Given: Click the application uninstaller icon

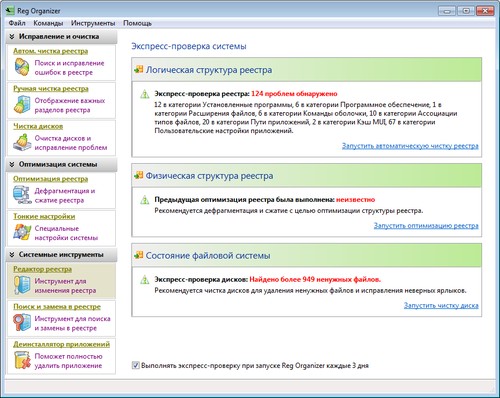Looking at the screenshot, I should 22,360.
